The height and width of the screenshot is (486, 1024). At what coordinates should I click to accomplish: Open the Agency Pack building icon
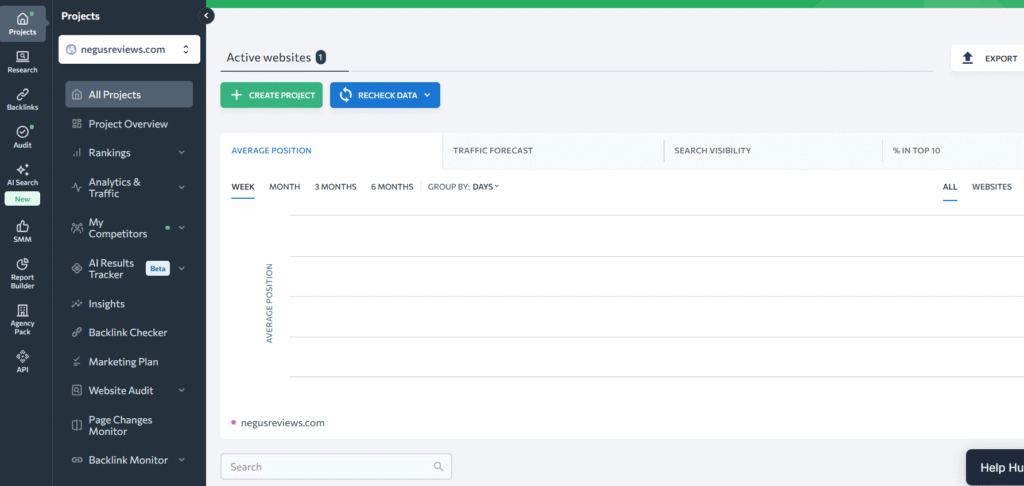[x=22, y=310]
